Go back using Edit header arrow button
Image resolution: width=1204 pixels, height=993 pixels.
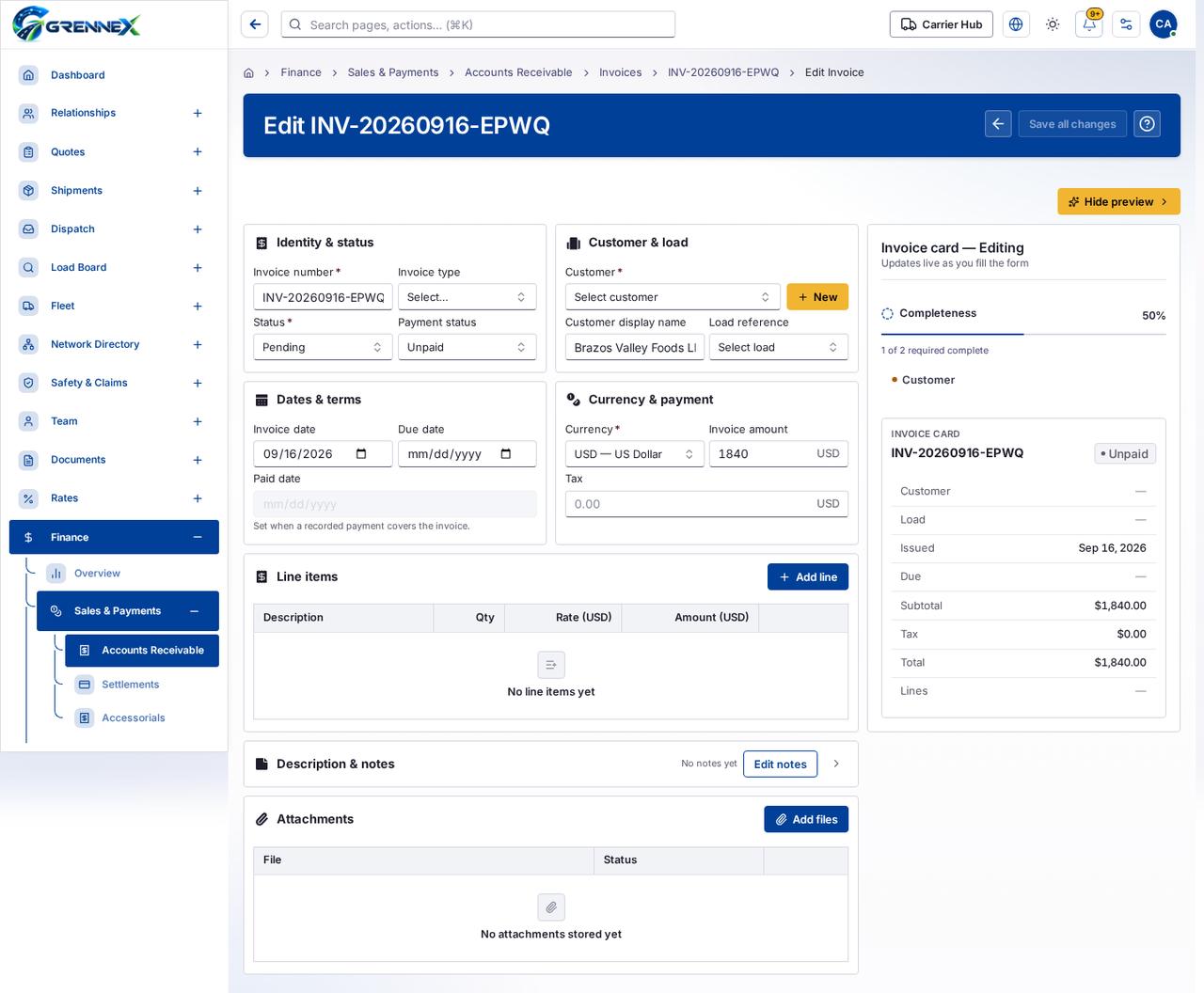tap(999, 124)
